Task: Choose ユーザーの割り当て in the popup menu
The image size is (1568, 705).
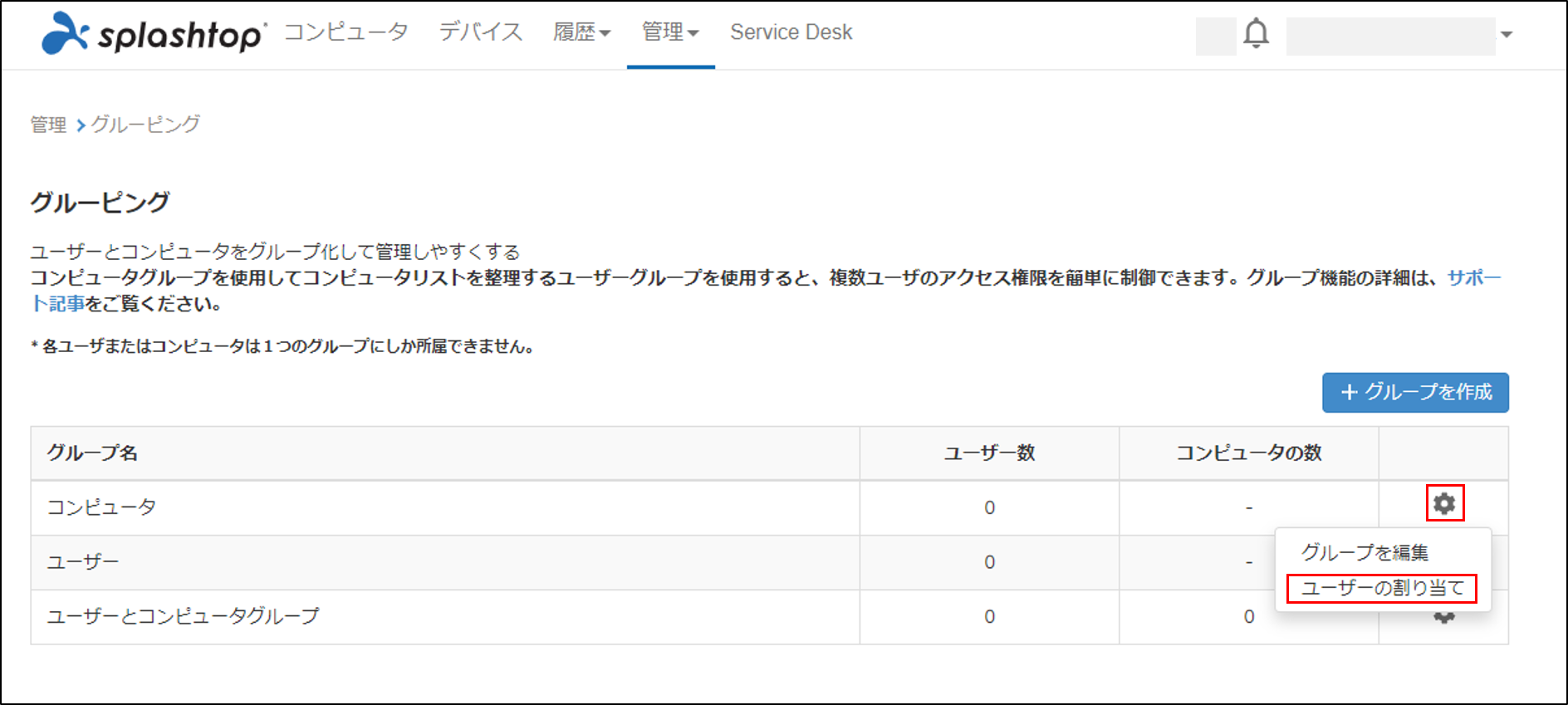Action: click(x=1382, y=588)
